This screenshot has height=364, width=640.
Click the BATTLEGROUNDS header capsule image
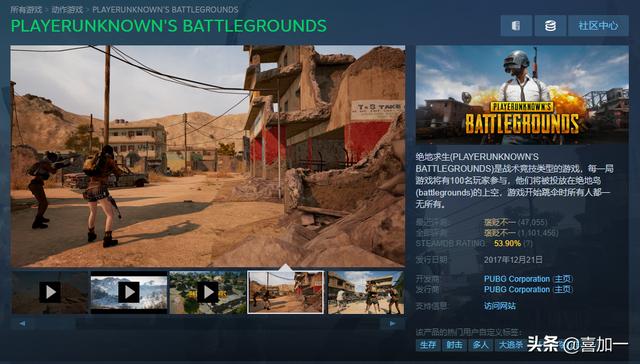522,94
